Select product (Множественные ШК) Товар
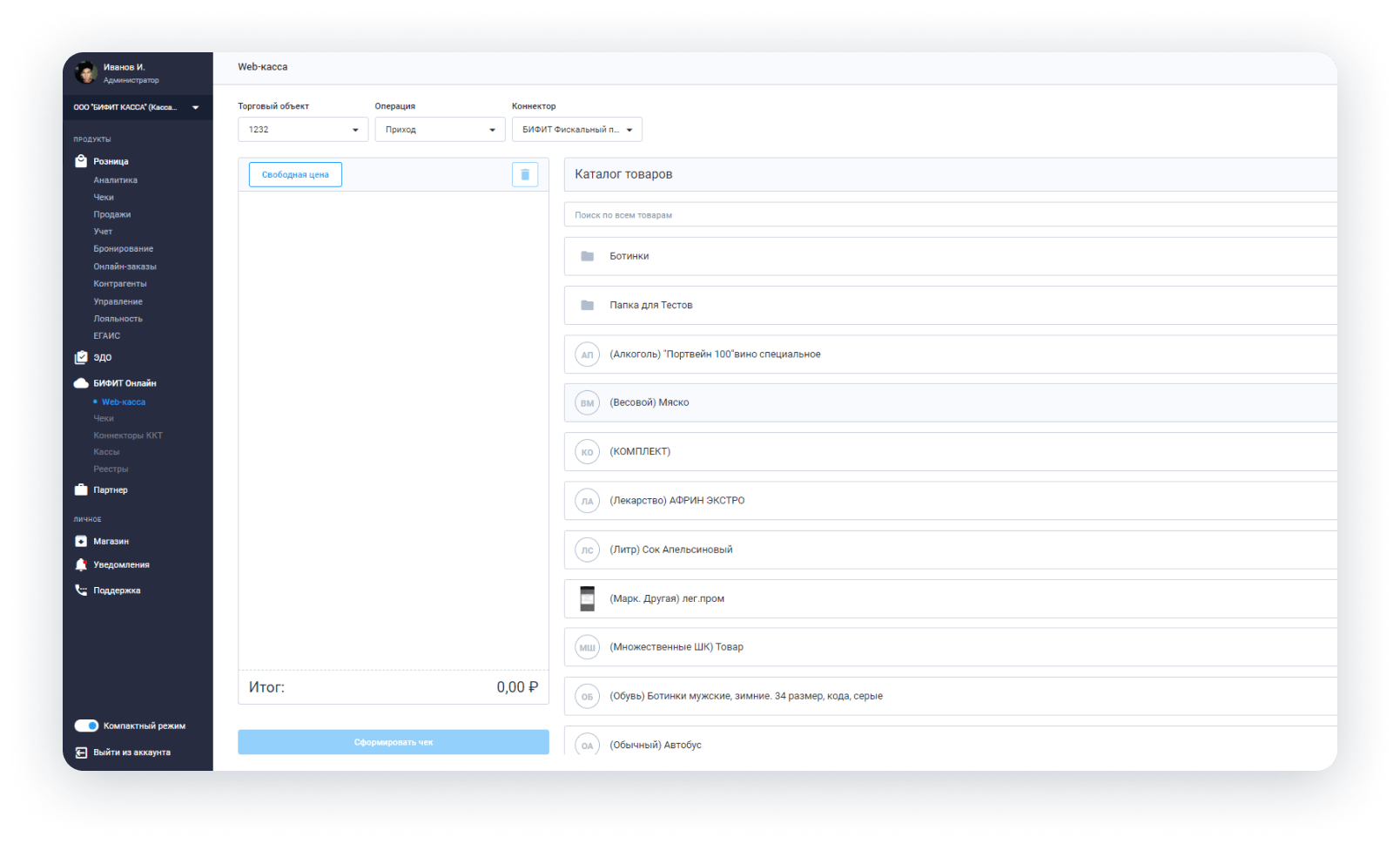Viewport: 1400px width, 844px height. pyautogui.click(x=951, y=647)
